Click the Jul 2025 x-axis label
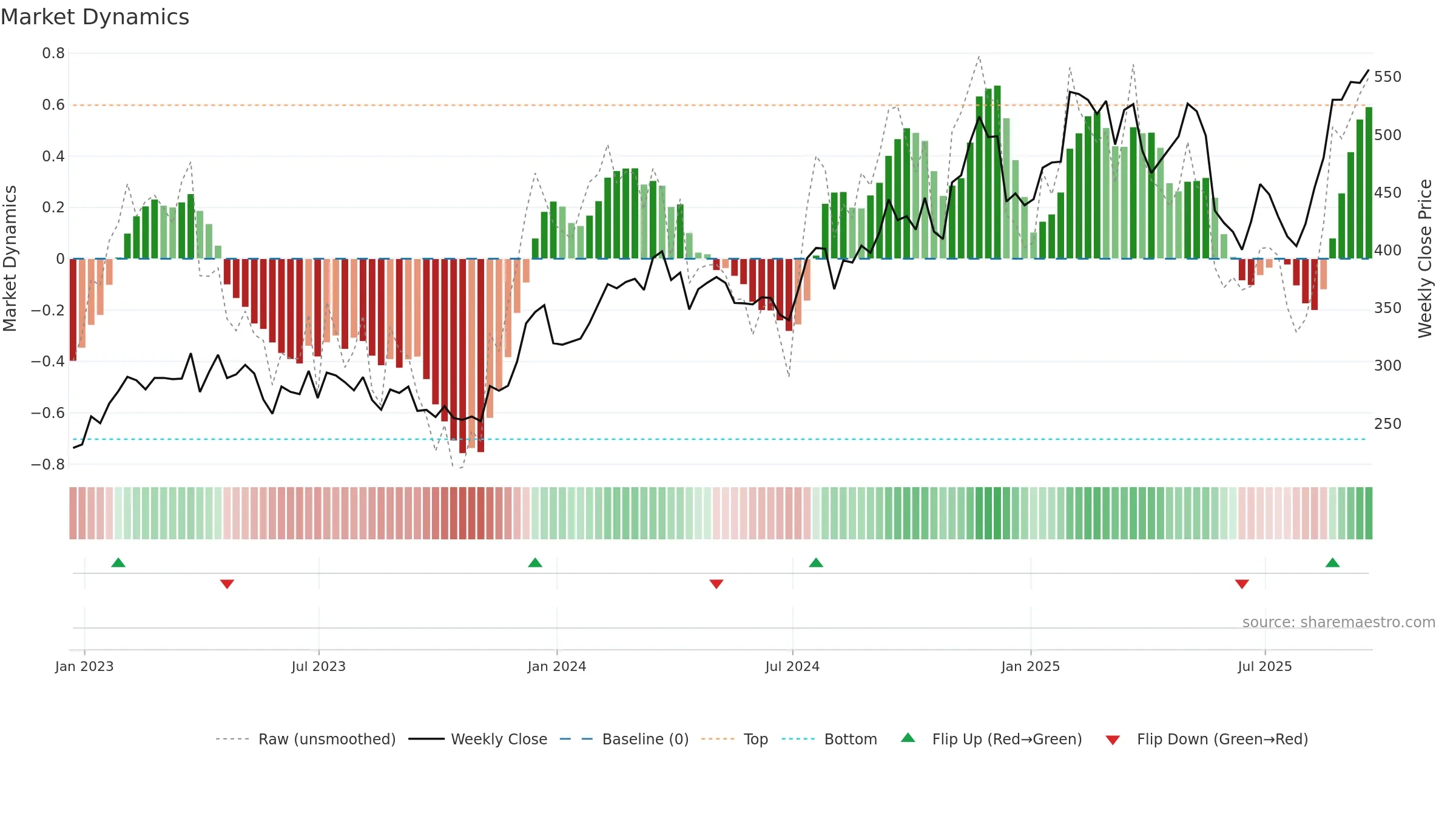This screenshot has width=1456, height=819. click(1265, 666)
